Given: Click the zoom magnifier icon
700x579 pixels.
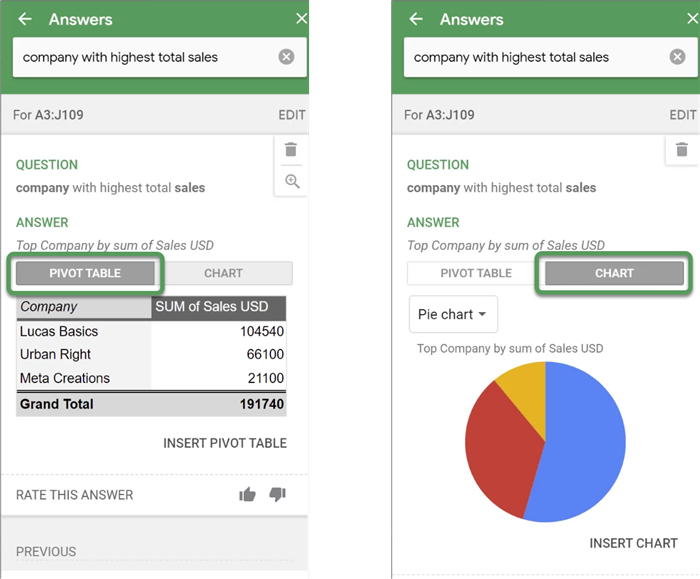Looking at the screenshot, I should 292,181.
